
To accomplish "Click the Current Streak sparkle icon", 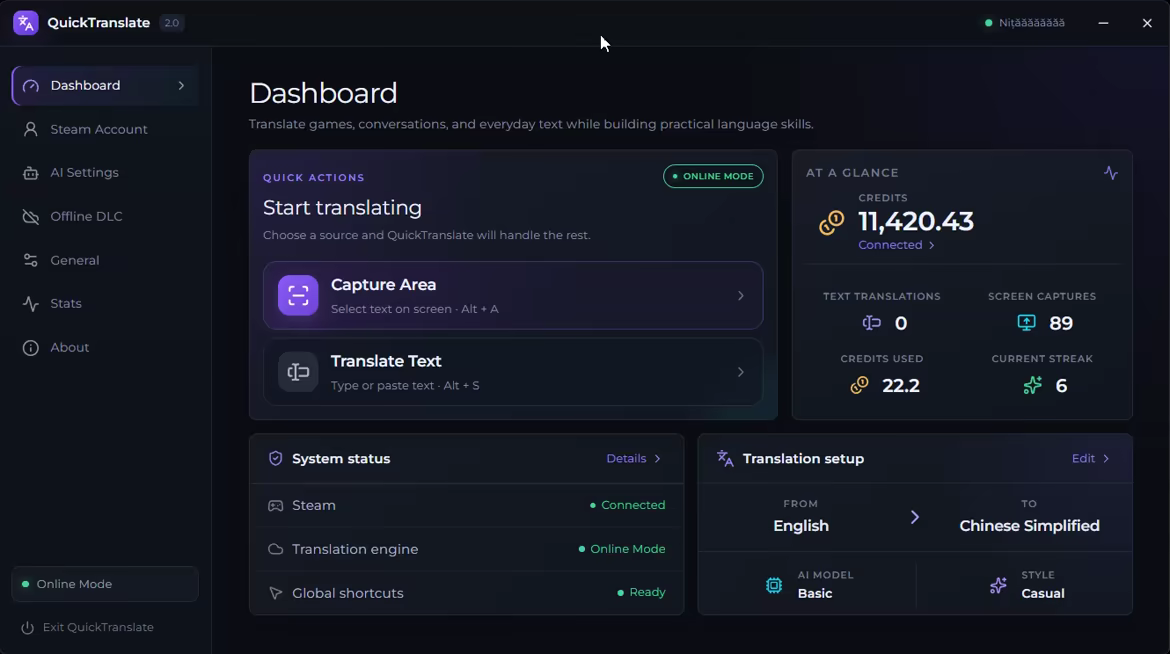I will tap(1033, 385).
